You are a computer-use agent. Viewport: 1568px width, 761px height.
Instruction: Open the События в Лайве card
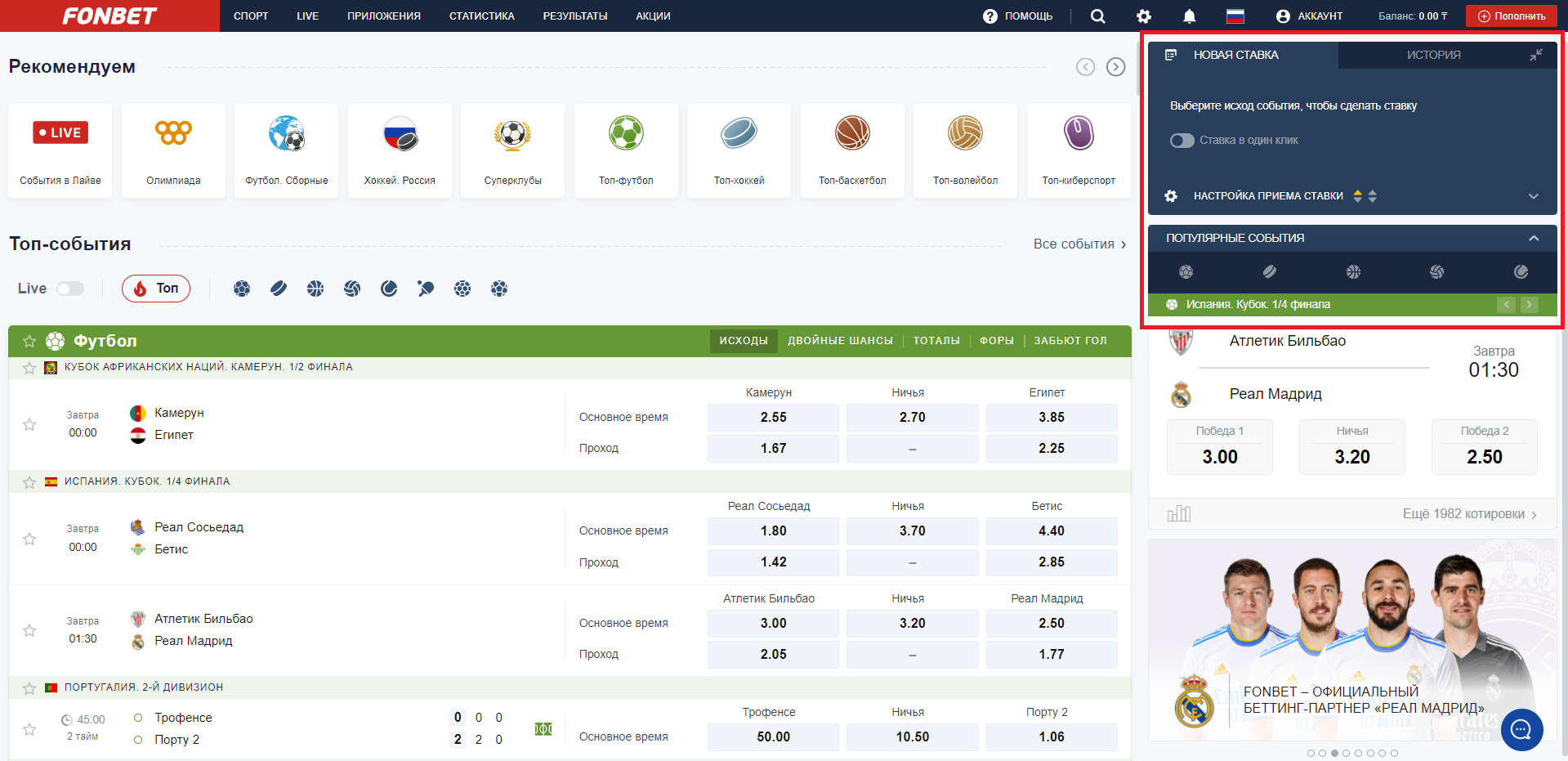point(60,150)
